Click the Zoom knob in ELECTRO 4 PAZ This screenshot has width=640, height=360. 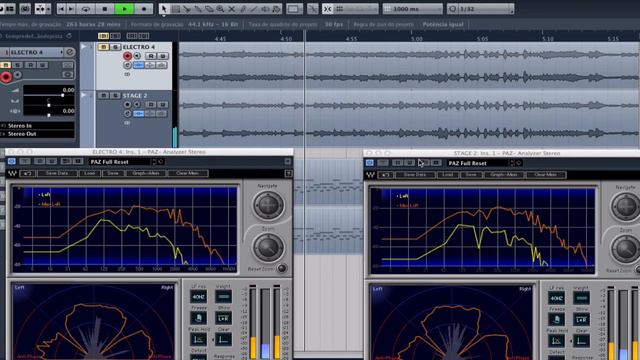click(268, 247)
